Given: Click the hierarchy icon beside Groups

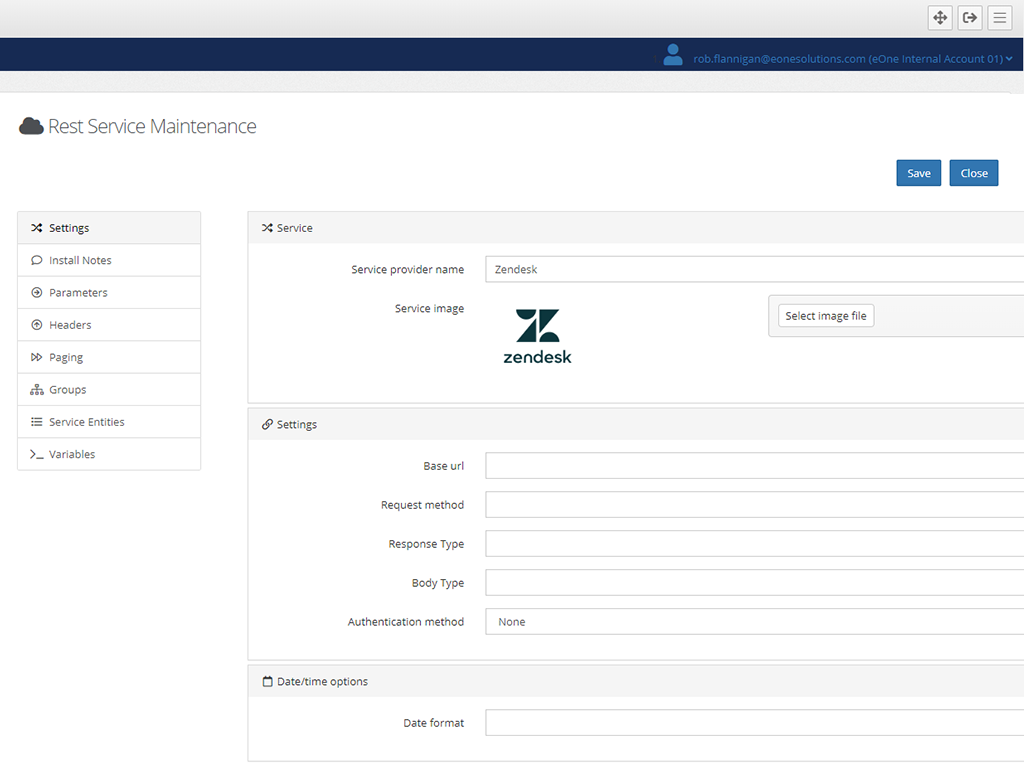Looking at the screenshot, I should pyautogui.click(x=35, y=389).
